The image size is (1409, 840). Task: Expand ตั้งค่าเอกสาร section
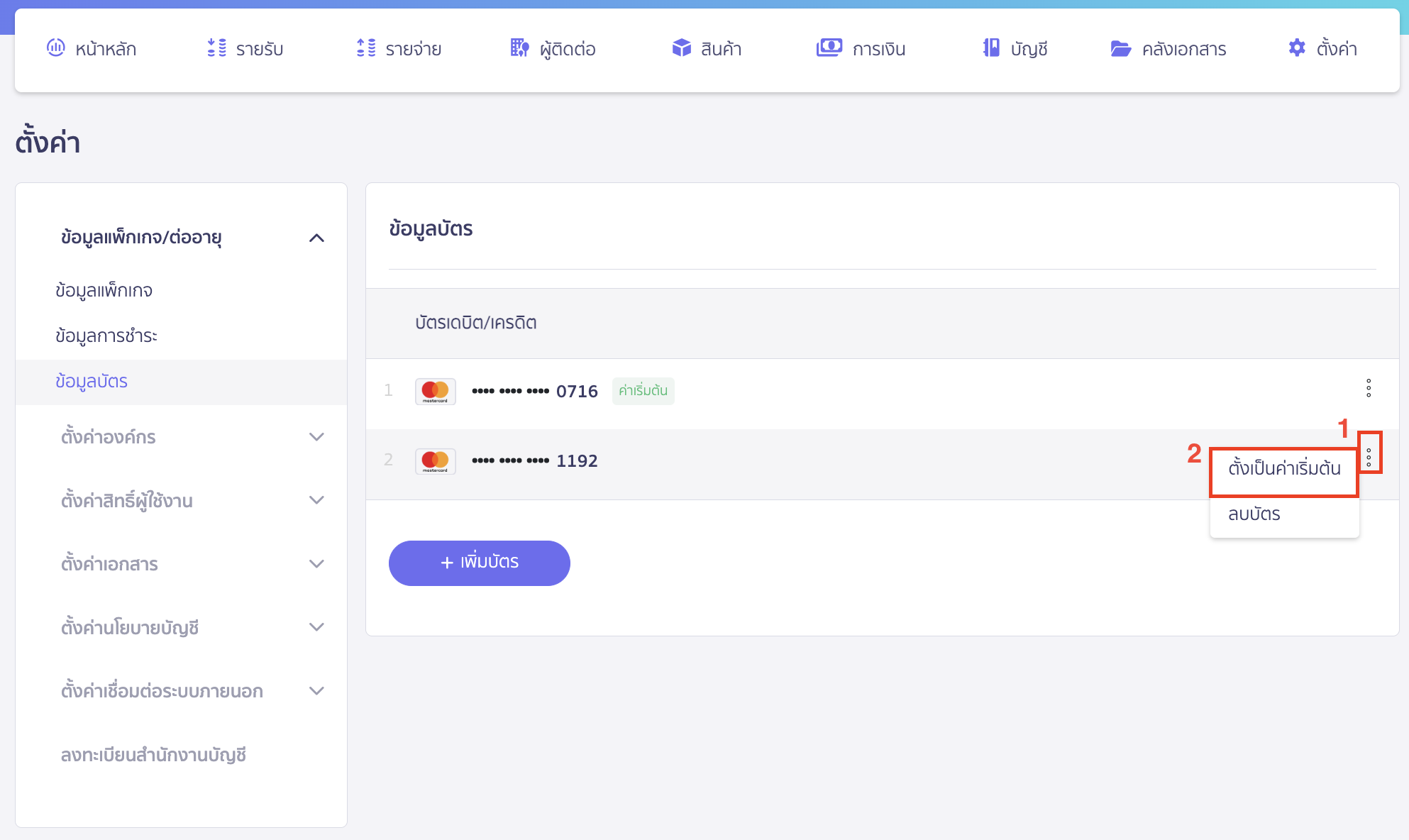pyautogui.click(x=316, y=564)
